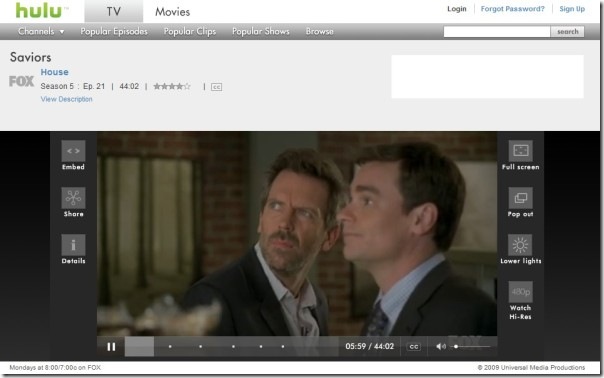Go to Popular Episodes menu item
The height and width of the screenshot is (378, 604).
pos(114,31)
